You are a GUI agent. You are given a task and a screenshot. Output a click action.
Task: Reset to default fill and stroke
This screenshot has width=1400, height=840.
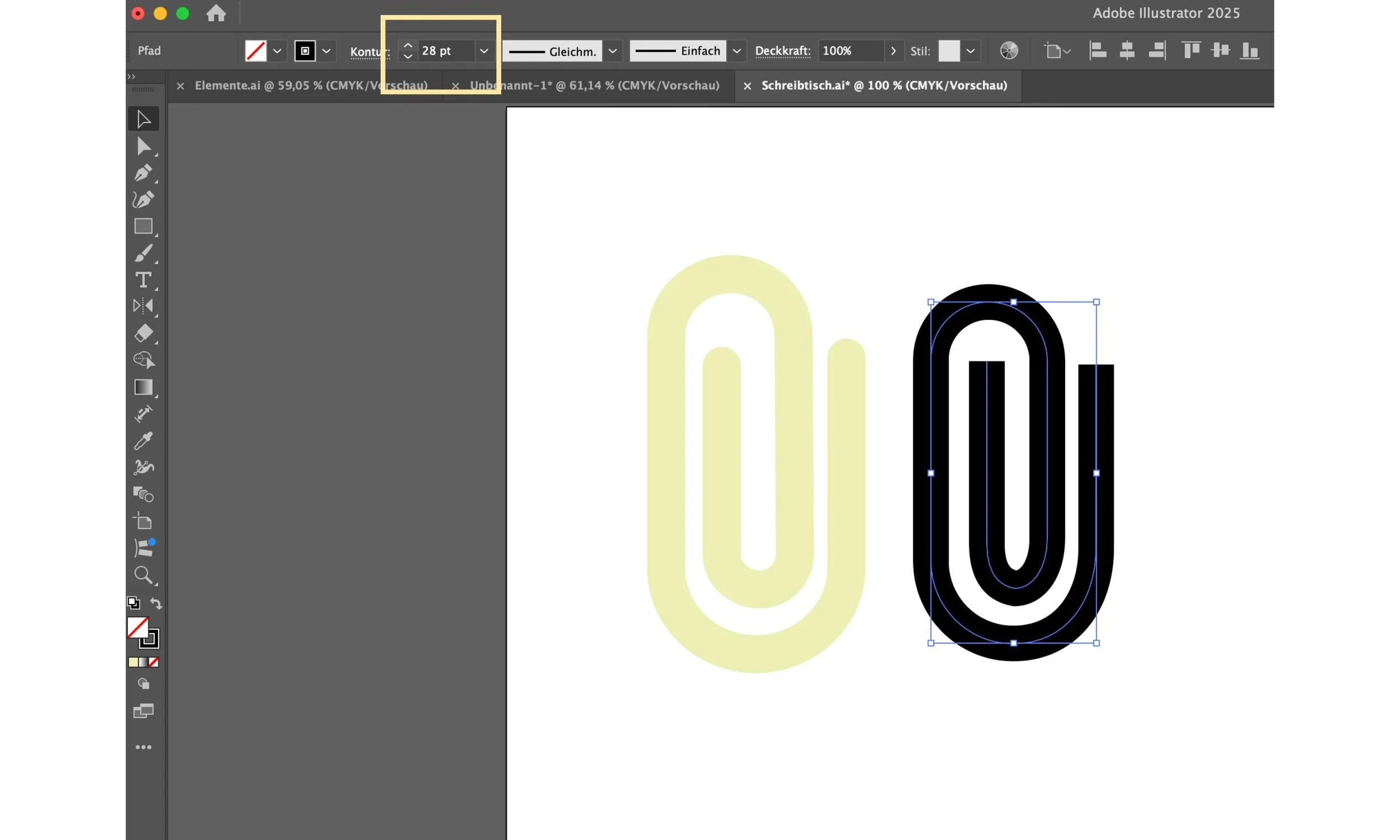pyautogui.click(x=133, y=603)
